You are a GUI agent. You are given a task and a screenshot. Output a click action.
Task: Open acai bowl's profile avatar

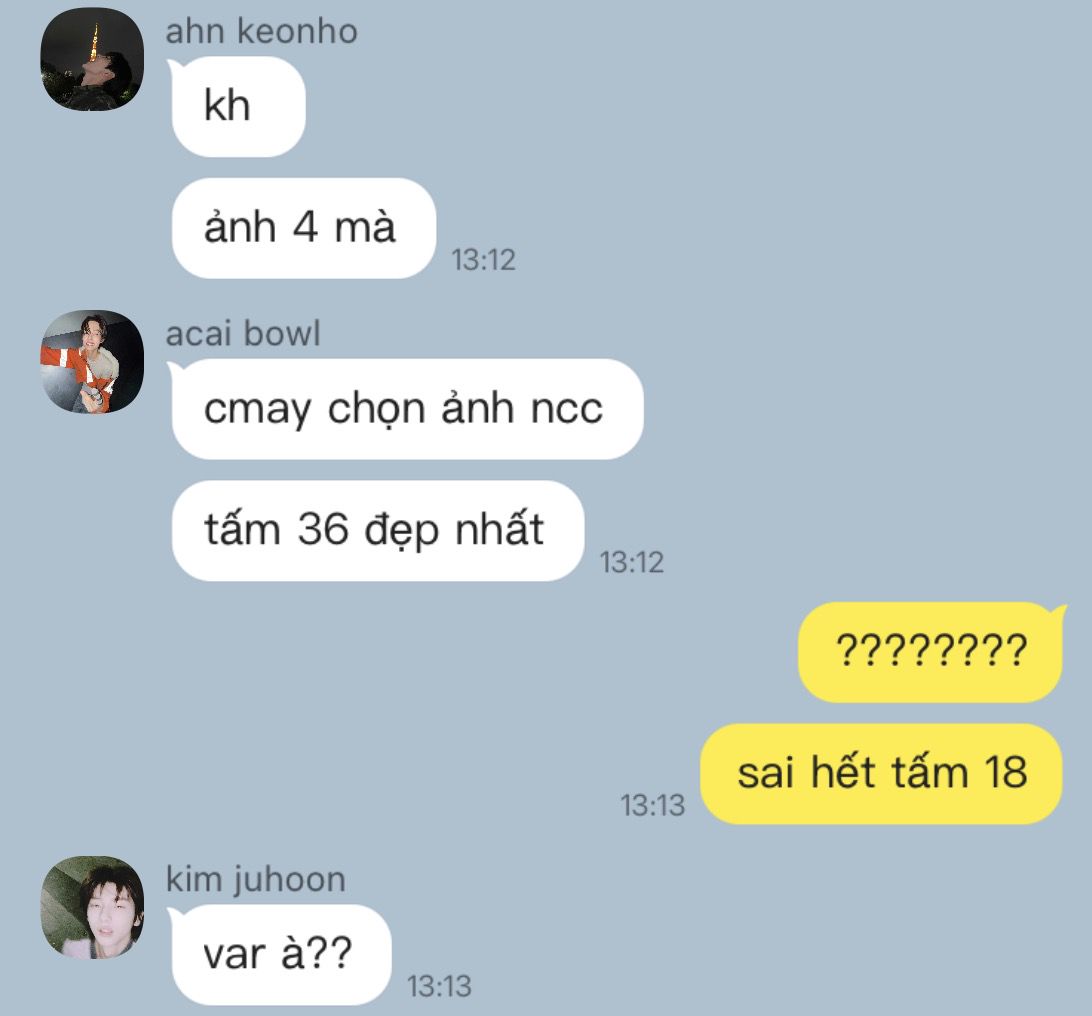pos(93,361)
